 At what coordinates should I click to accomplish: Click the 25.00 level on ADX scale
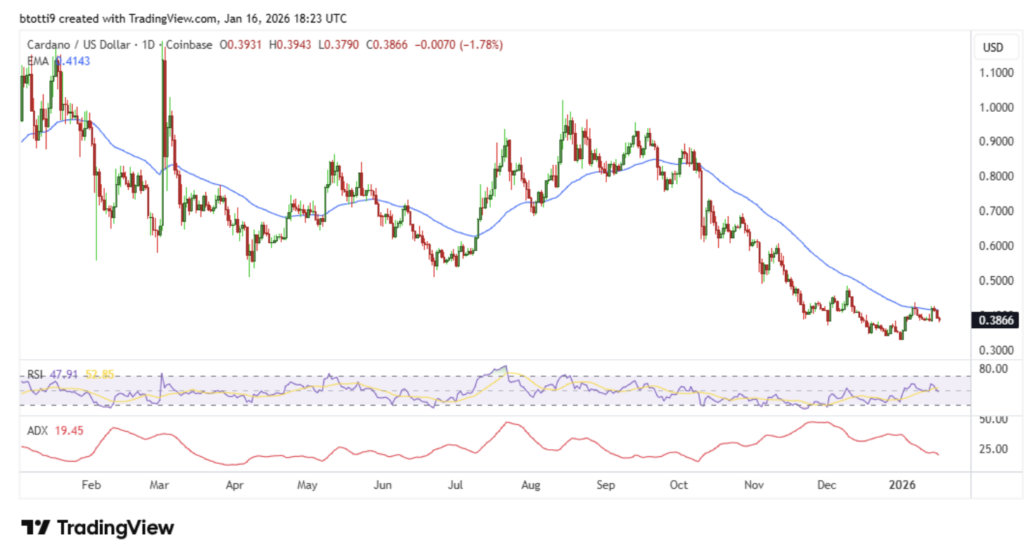tap(993, 449)
